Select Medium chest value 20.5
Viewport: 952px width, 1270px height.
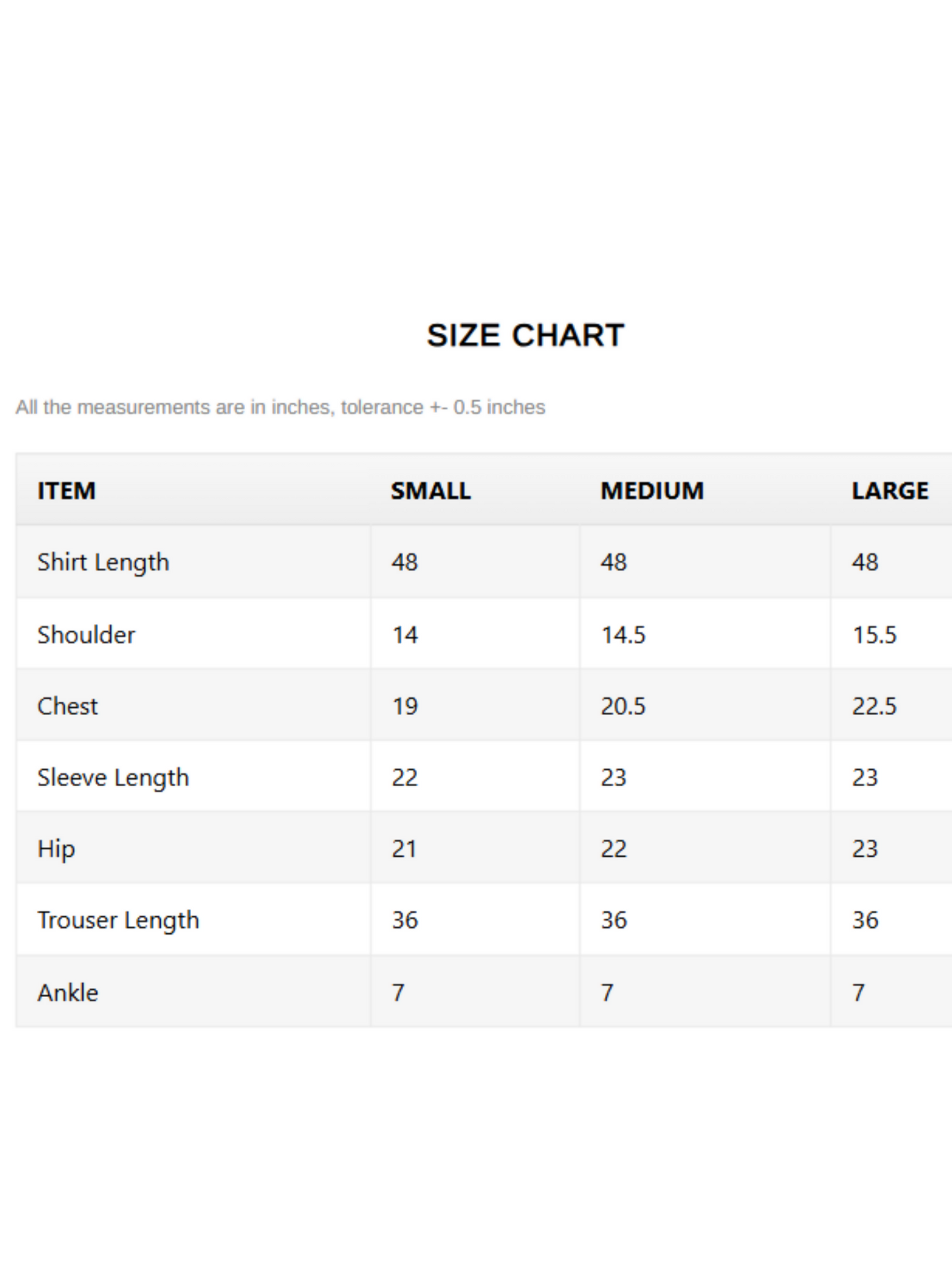coord(623,707)
